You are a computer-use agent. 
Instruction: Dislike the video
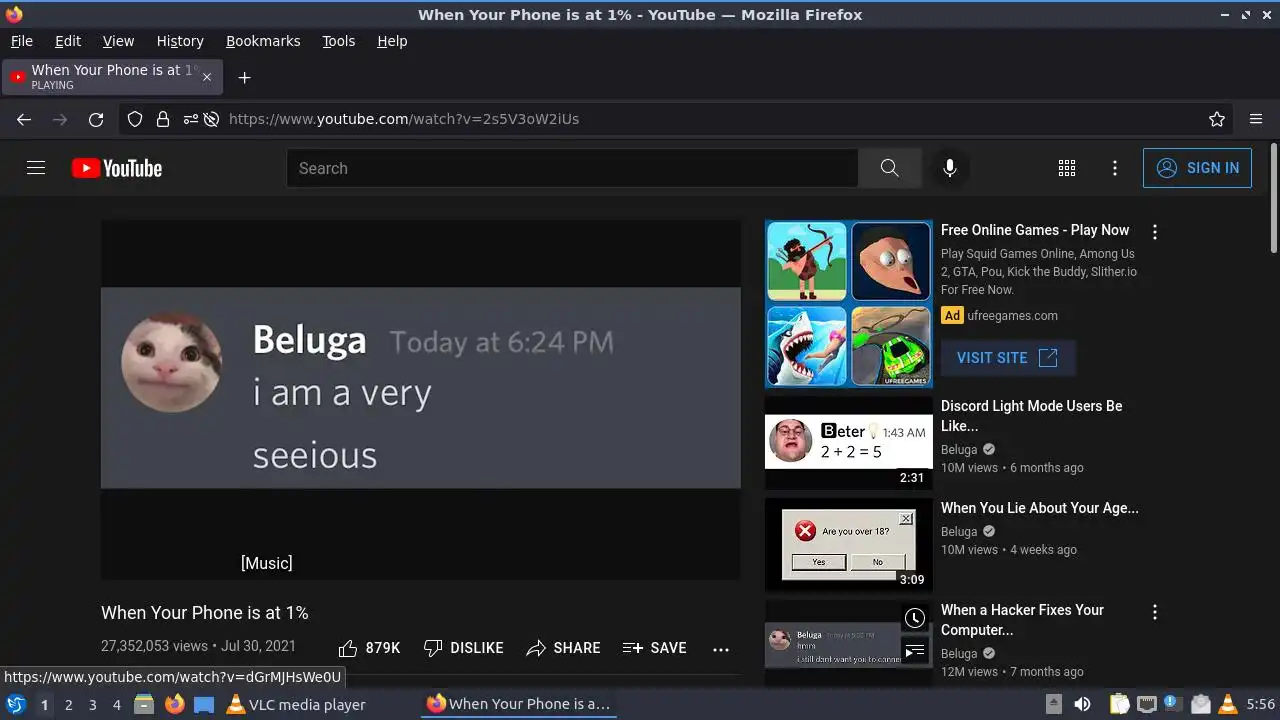click(x=463, y=648)
